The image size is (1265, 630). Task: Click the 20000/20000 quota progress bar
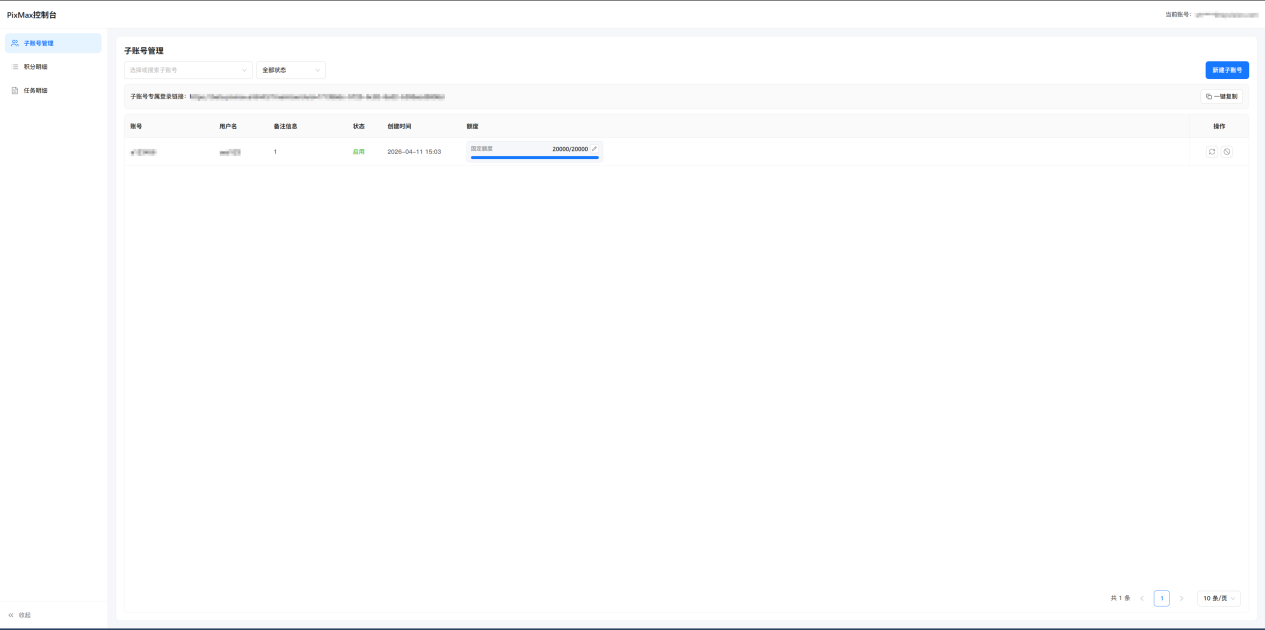coord(535,157)
